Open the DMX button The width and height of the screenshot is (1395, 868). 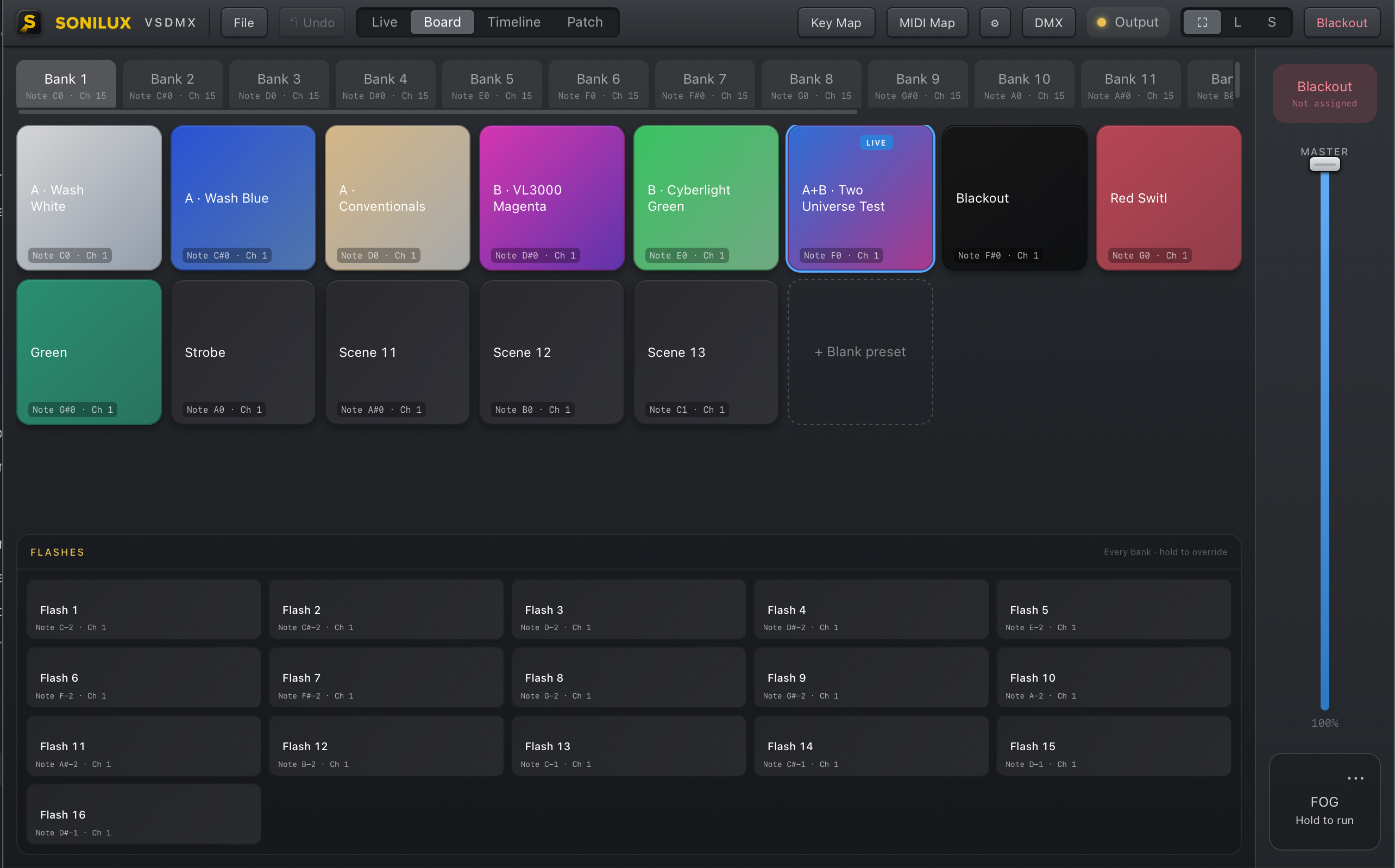coord(1048,23)
